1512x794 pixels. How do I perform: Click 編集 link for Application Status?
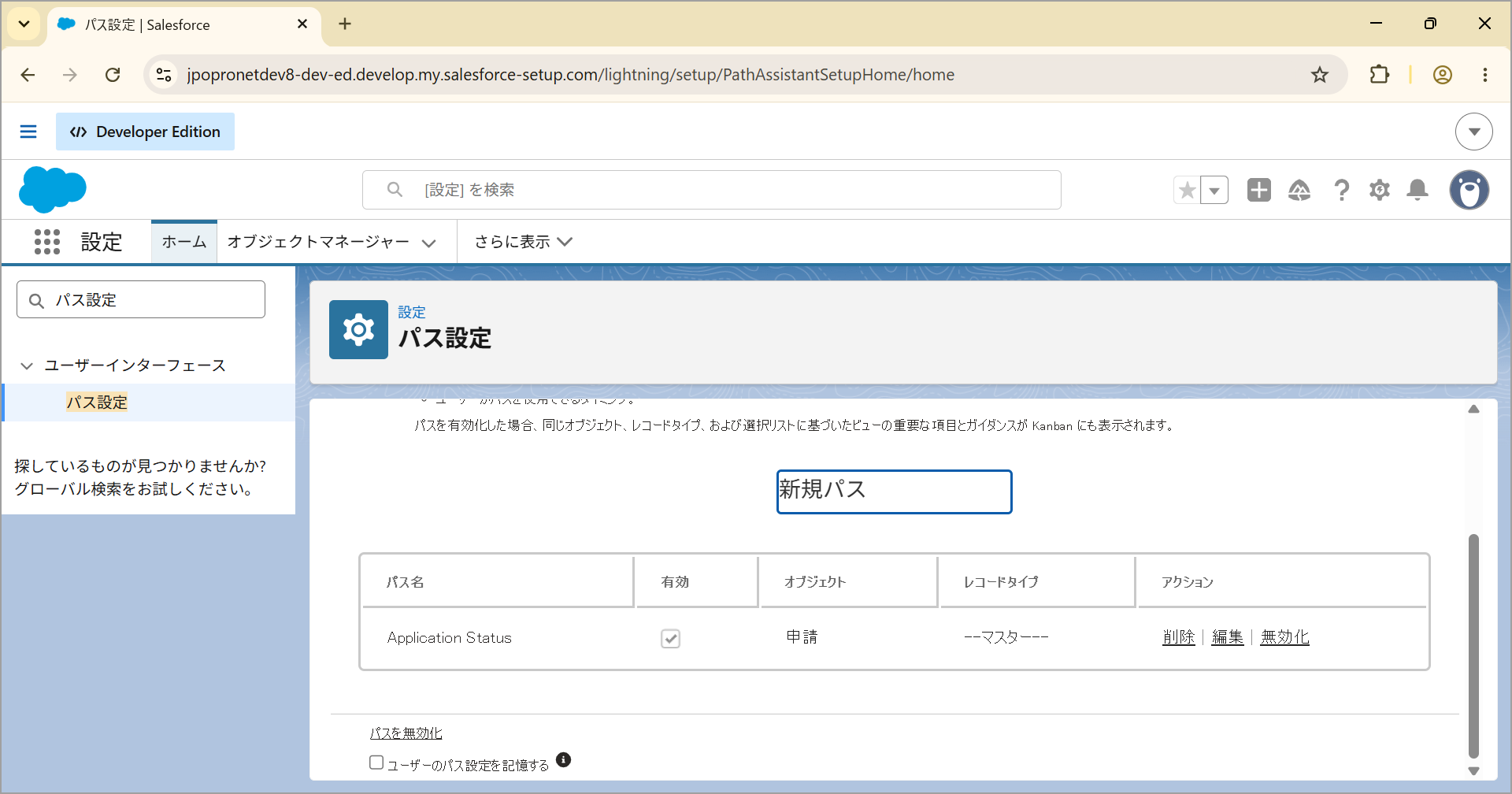click(1228, 637)
